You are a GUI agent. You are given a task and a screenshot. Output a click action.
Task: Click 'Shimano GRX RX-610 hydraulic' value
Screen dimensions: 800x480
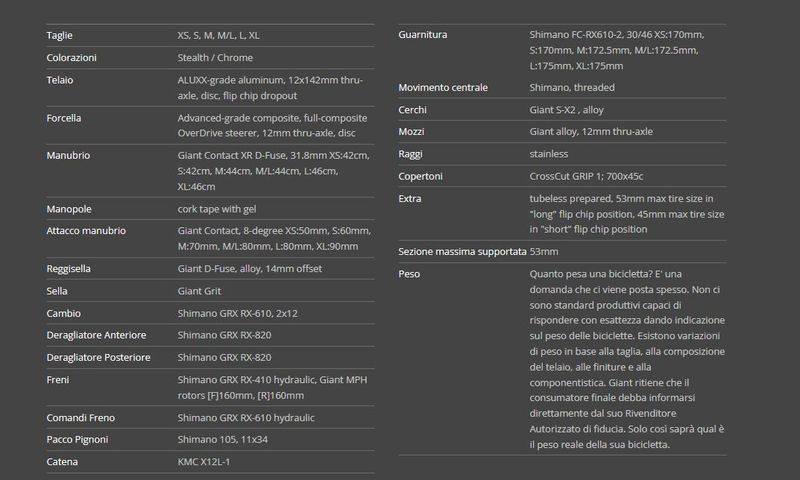[246, 418]
